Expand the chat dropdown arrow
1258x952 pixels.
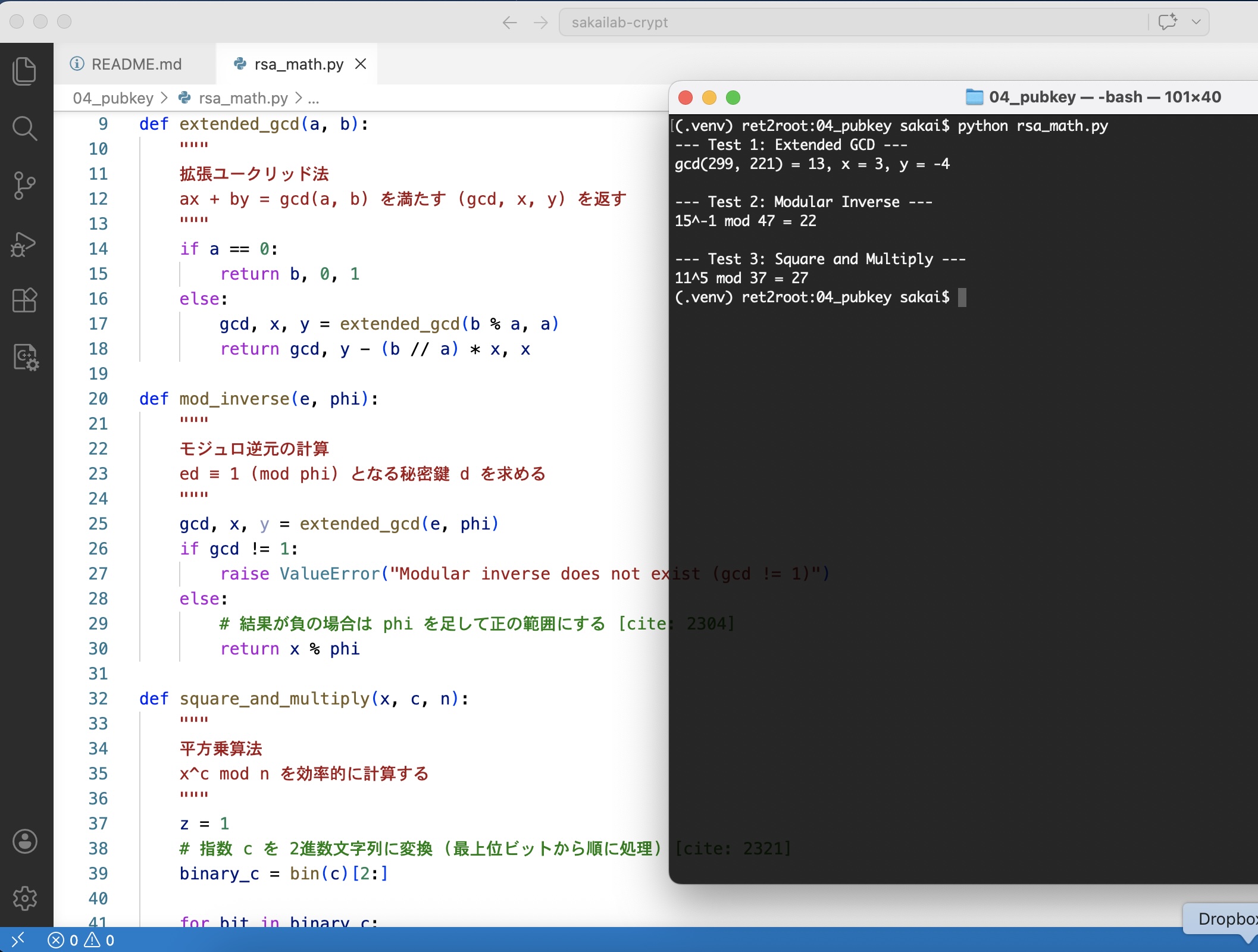pyautogui.click(x=1196, y=22)
